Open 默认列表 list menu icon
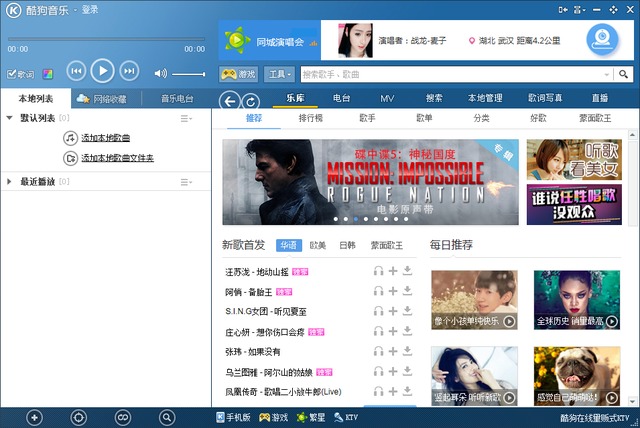 click(186, 118)
